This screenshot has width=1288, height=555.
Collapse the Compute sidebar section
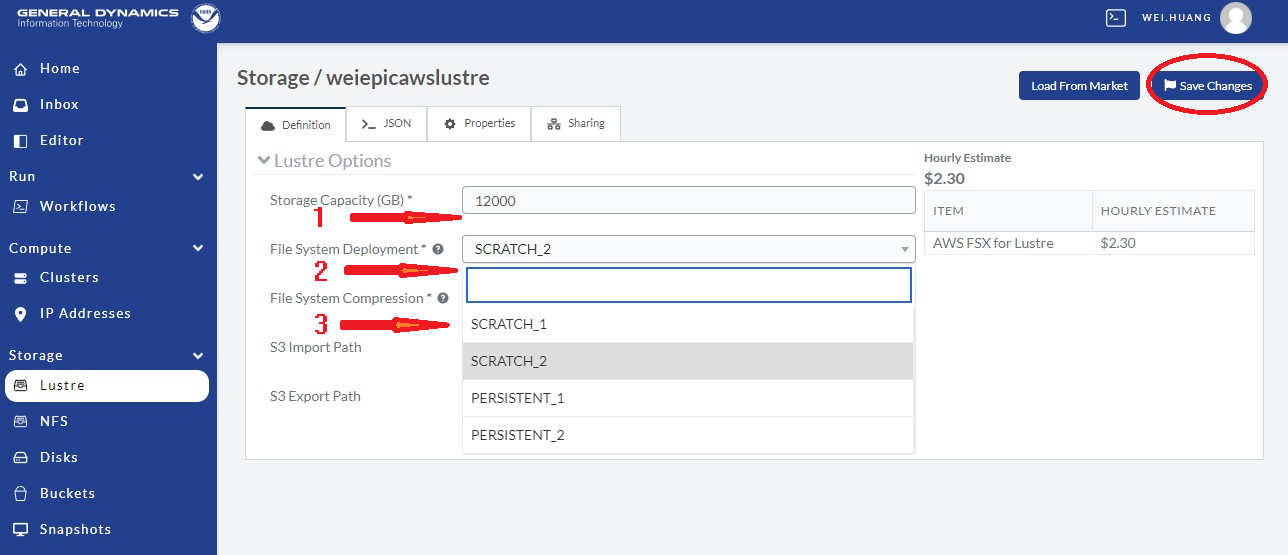coord(198,248)
